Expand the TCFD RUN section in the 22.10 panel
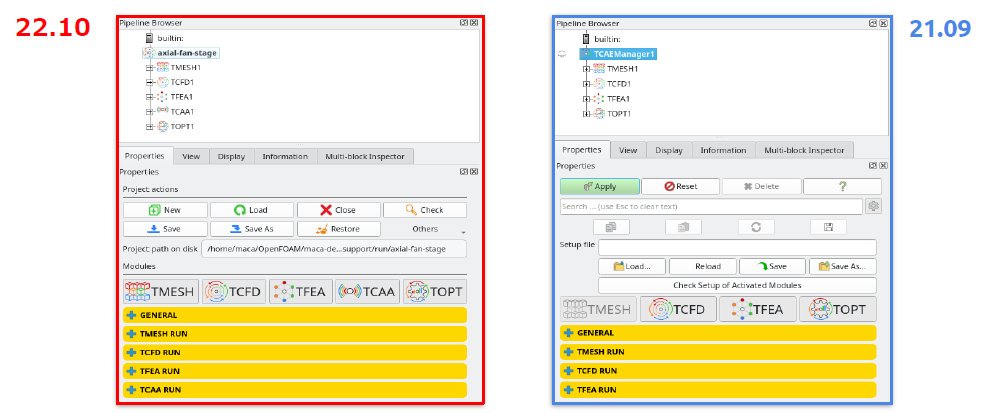987x413 pixels. [x=295, y=353]
